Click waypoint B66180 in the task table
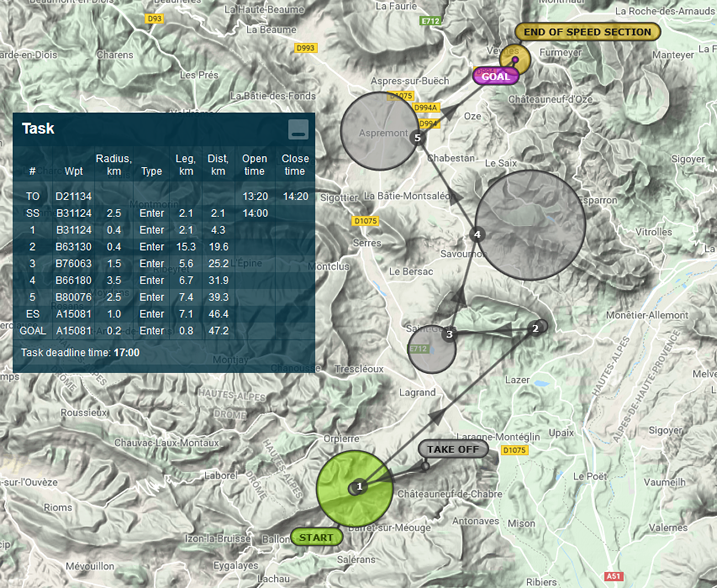717x588 pixels. [x=74, y=280]
